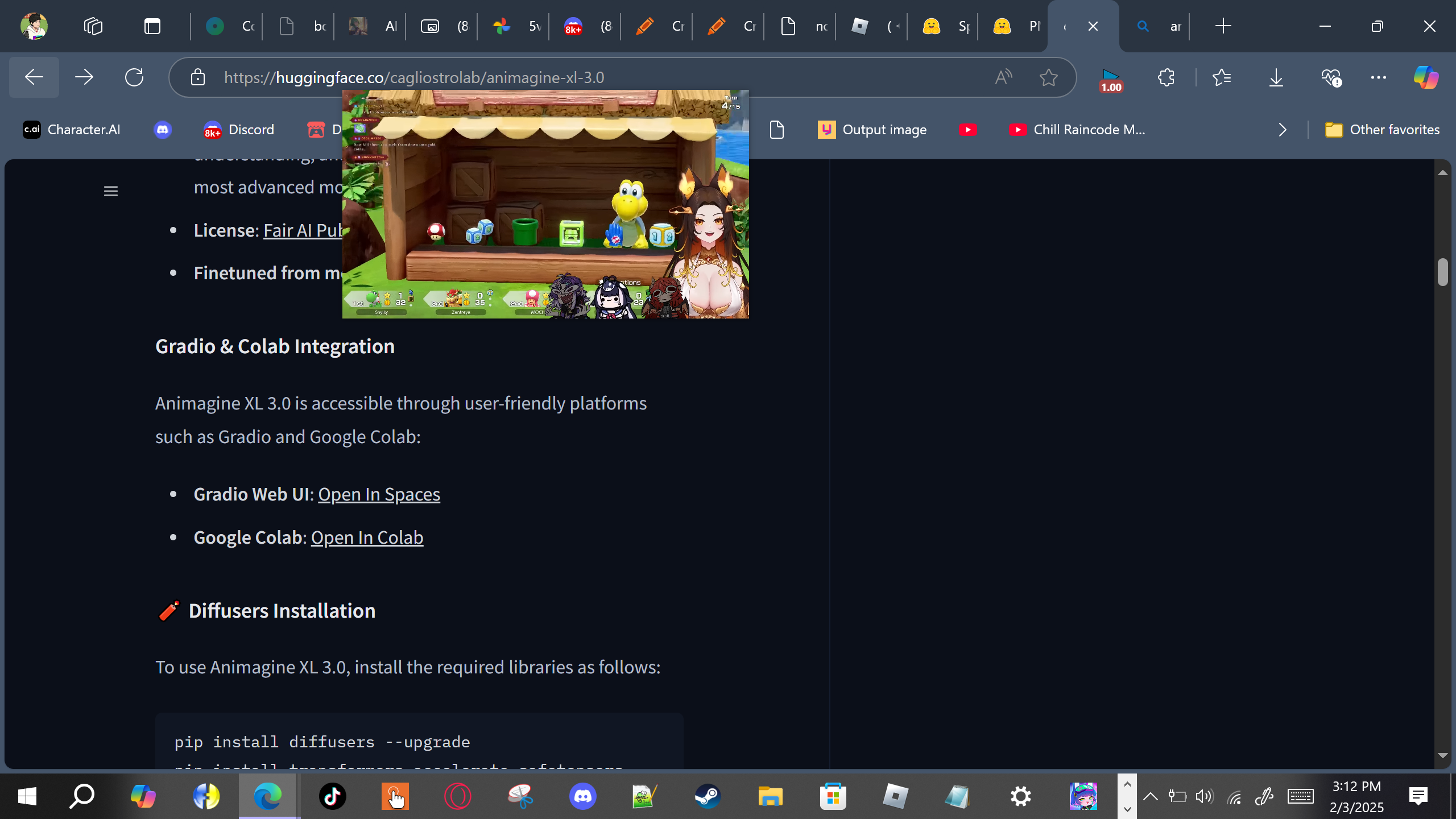Switch to the Hugging Face tab labeled Sp
This screenshot has height=819, width=1456.
click(943, 26)
